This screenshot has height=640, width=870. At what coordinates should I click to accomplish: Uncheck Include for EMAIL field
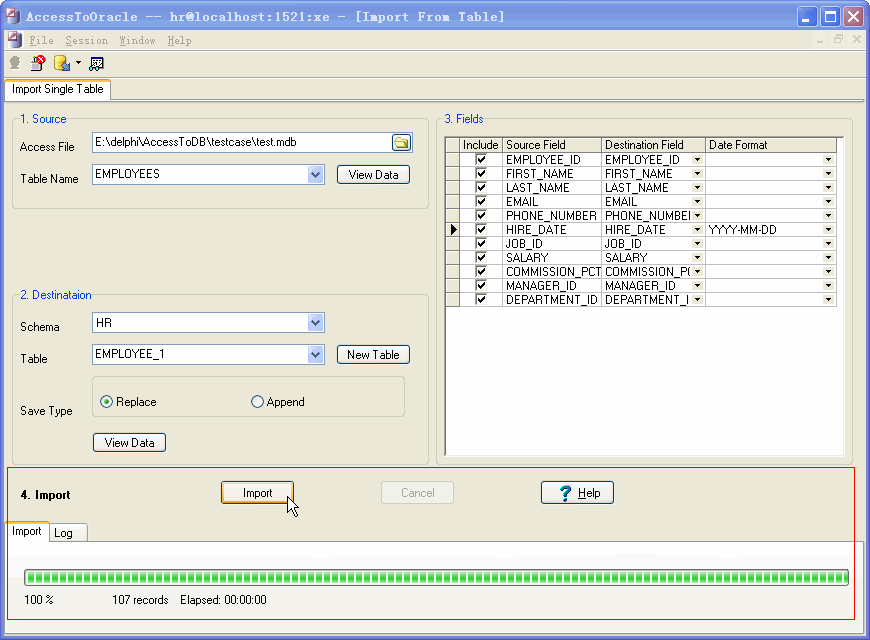click(481, 201)
